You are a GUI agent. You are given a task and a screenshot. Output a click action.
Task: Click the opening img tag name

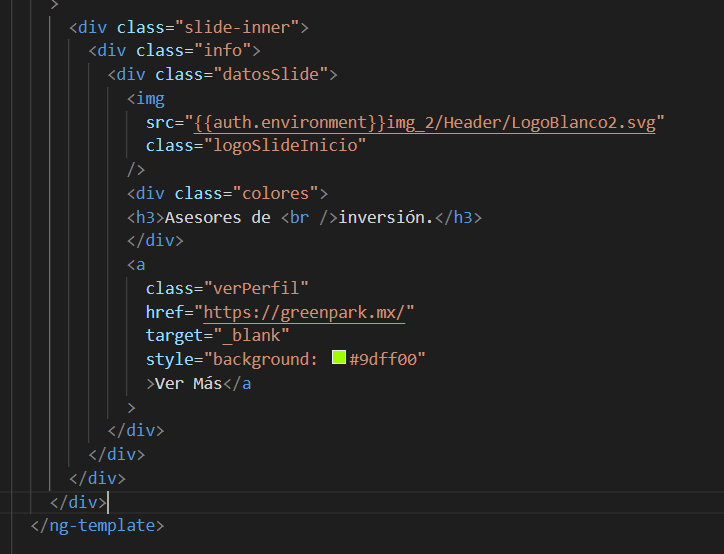pos(150,98)
